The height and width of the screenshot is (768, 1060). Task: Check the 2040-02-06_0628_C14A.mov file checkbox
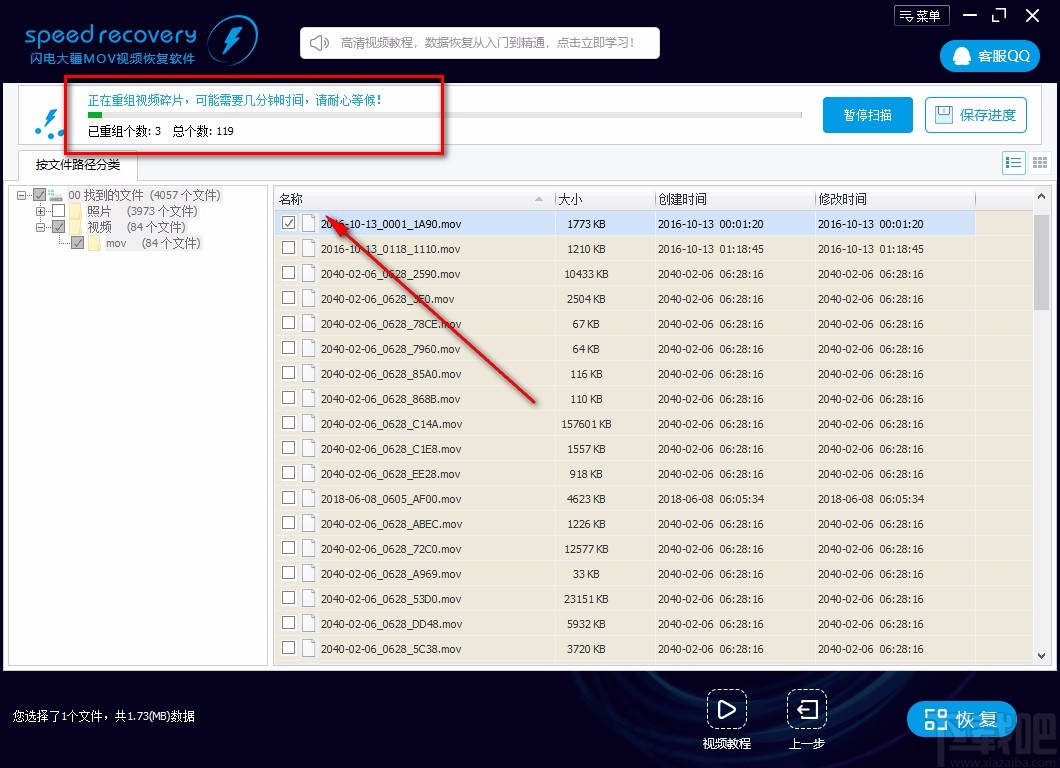tap(288, 423)
